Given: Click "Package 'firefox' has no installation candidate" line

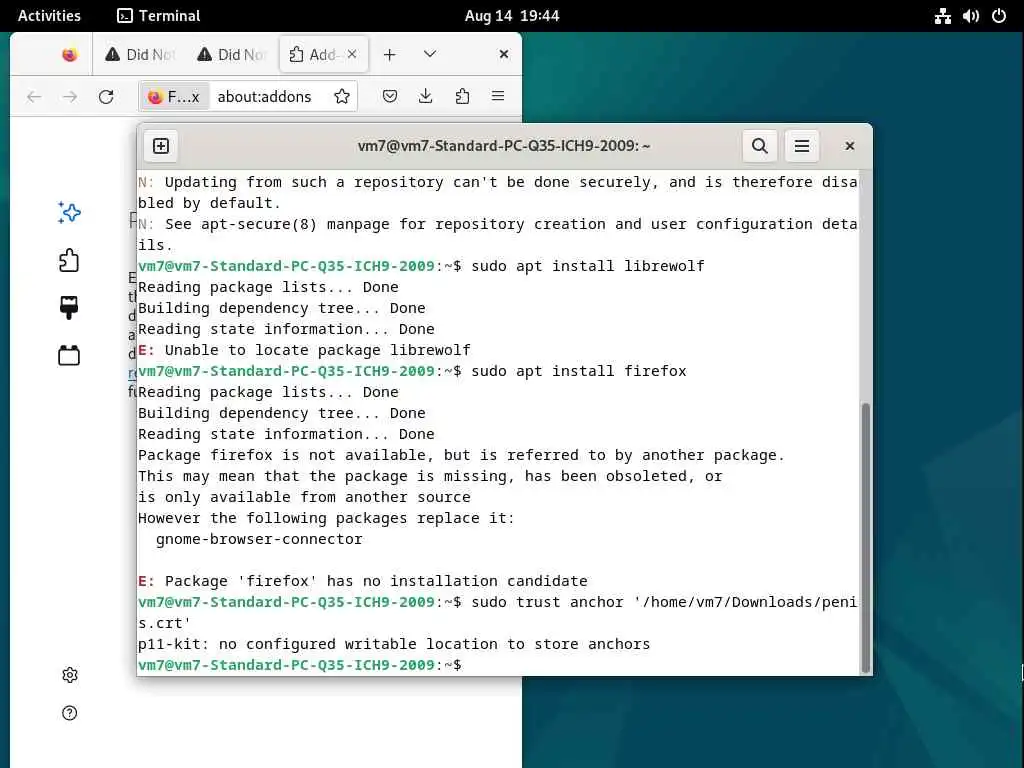Looking at the screenshot, I should 362,581.
